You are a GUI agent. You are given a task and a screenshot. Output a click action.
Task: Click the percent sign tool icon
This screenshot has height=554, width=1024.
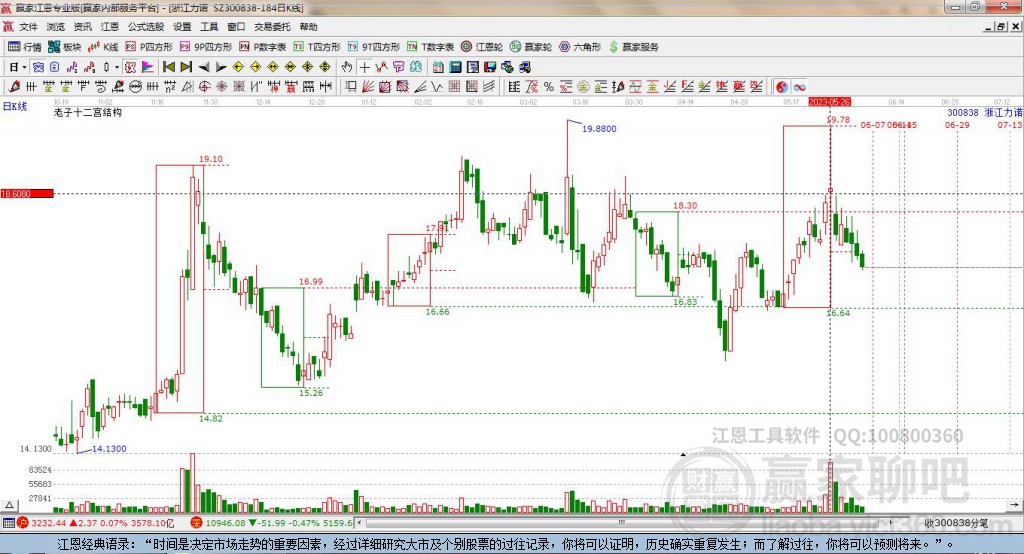[549, 86]
